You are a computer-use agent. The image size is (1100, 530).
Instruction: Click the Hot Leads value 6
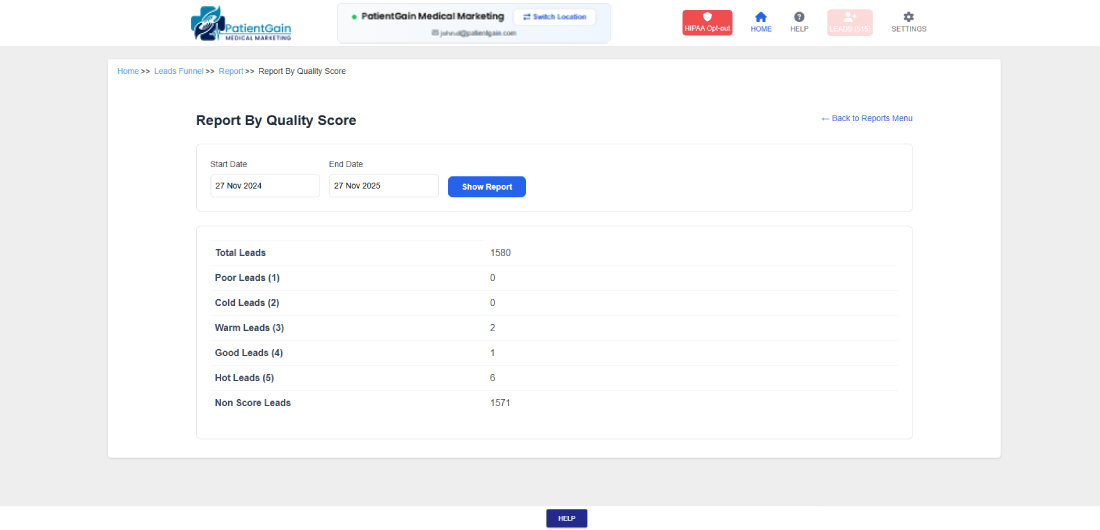click(x=492, y=378)
